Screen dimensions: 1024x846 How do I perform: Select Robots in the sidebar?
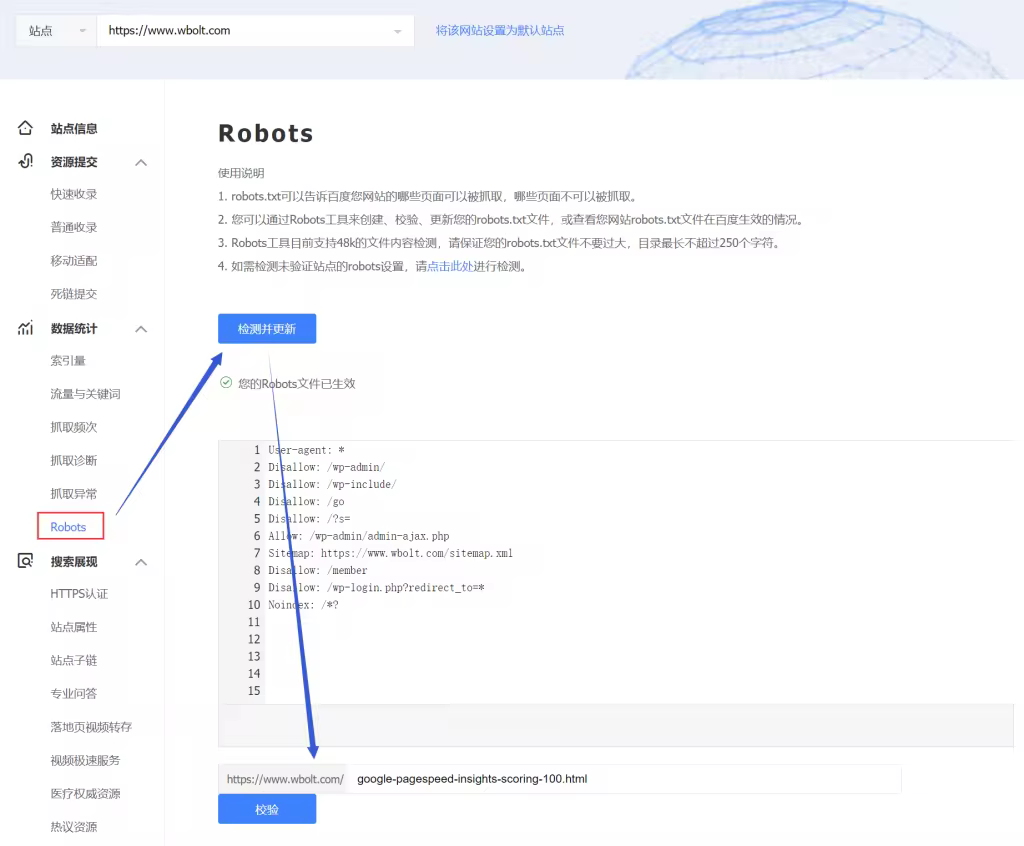click(68, 527)
